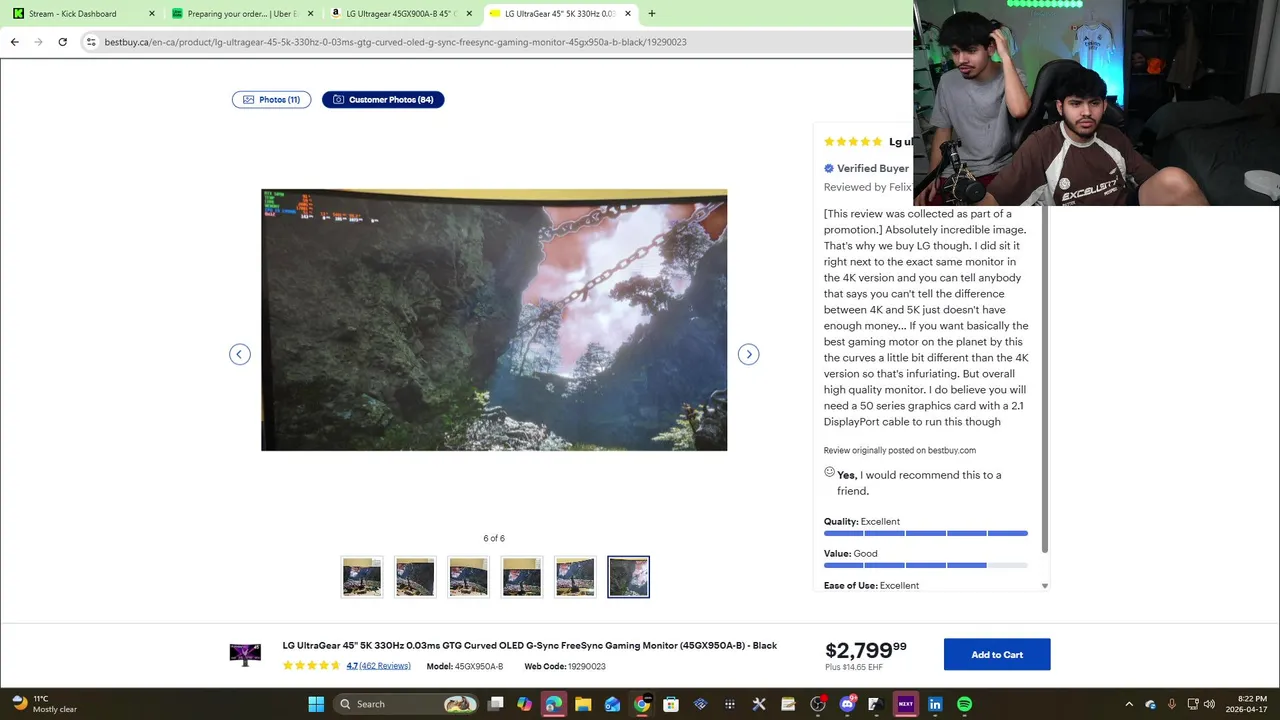The height and width of the screenshot is (720, 1280).
Task: Click the browser address bar URL
Action: point(395,42)
